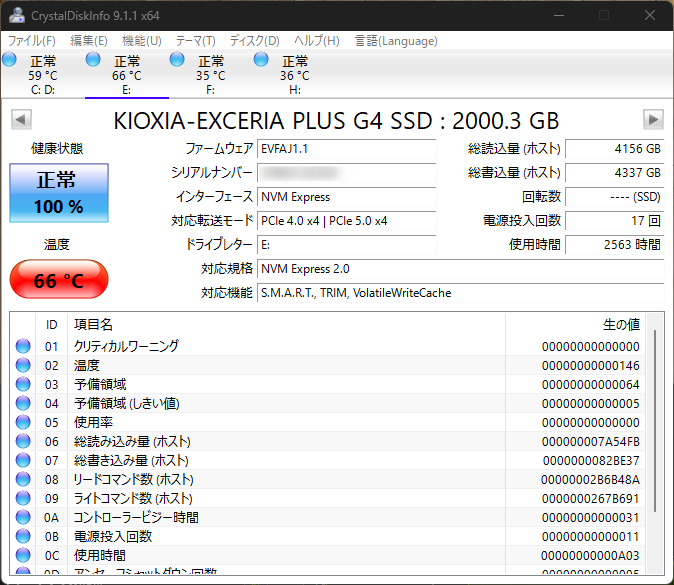Click the next disk arrow button

pyautogui.click(x=653, y=119)
